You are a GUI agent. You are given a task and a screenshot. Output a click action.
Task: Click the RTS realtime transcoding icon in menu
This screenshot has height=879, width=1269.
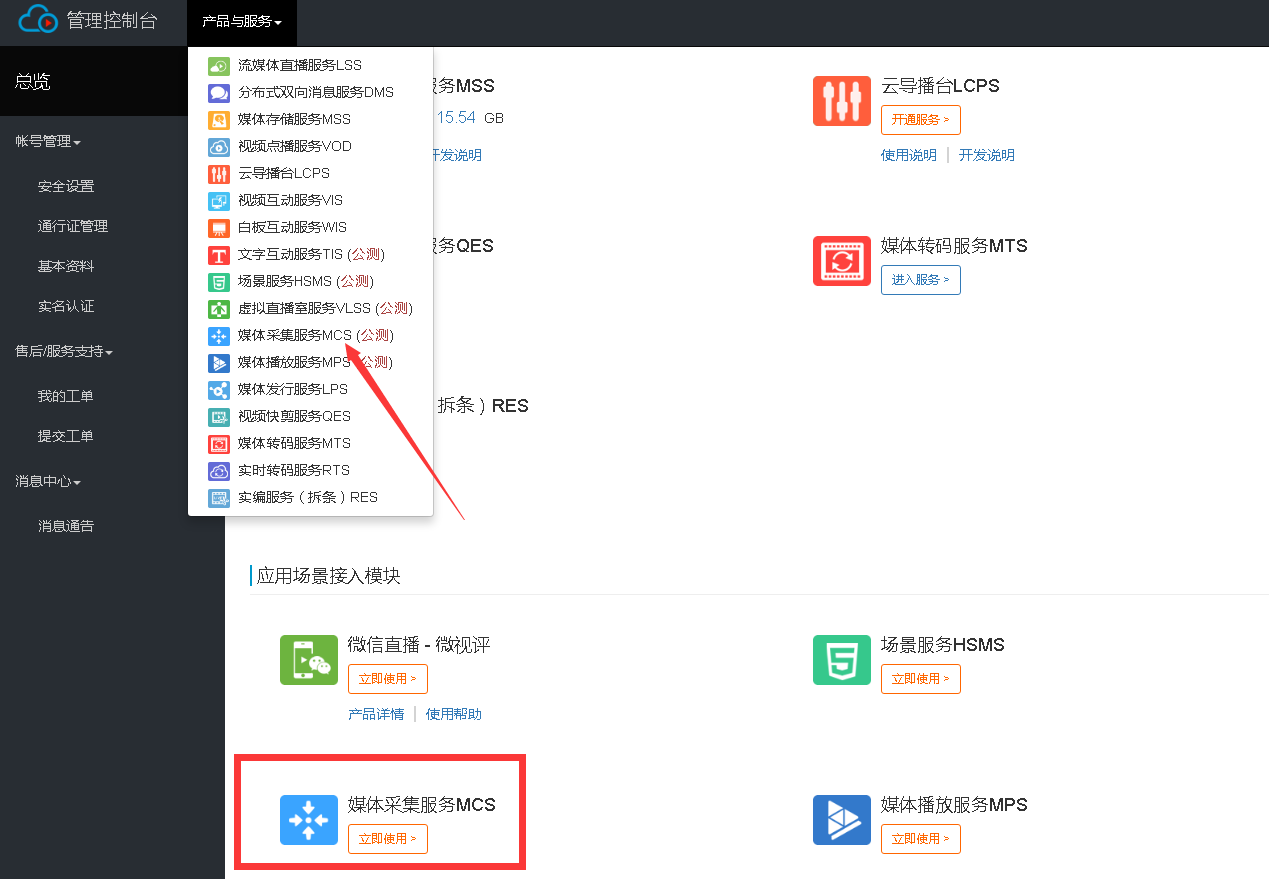pyautogui.click(x=219, y=471)
